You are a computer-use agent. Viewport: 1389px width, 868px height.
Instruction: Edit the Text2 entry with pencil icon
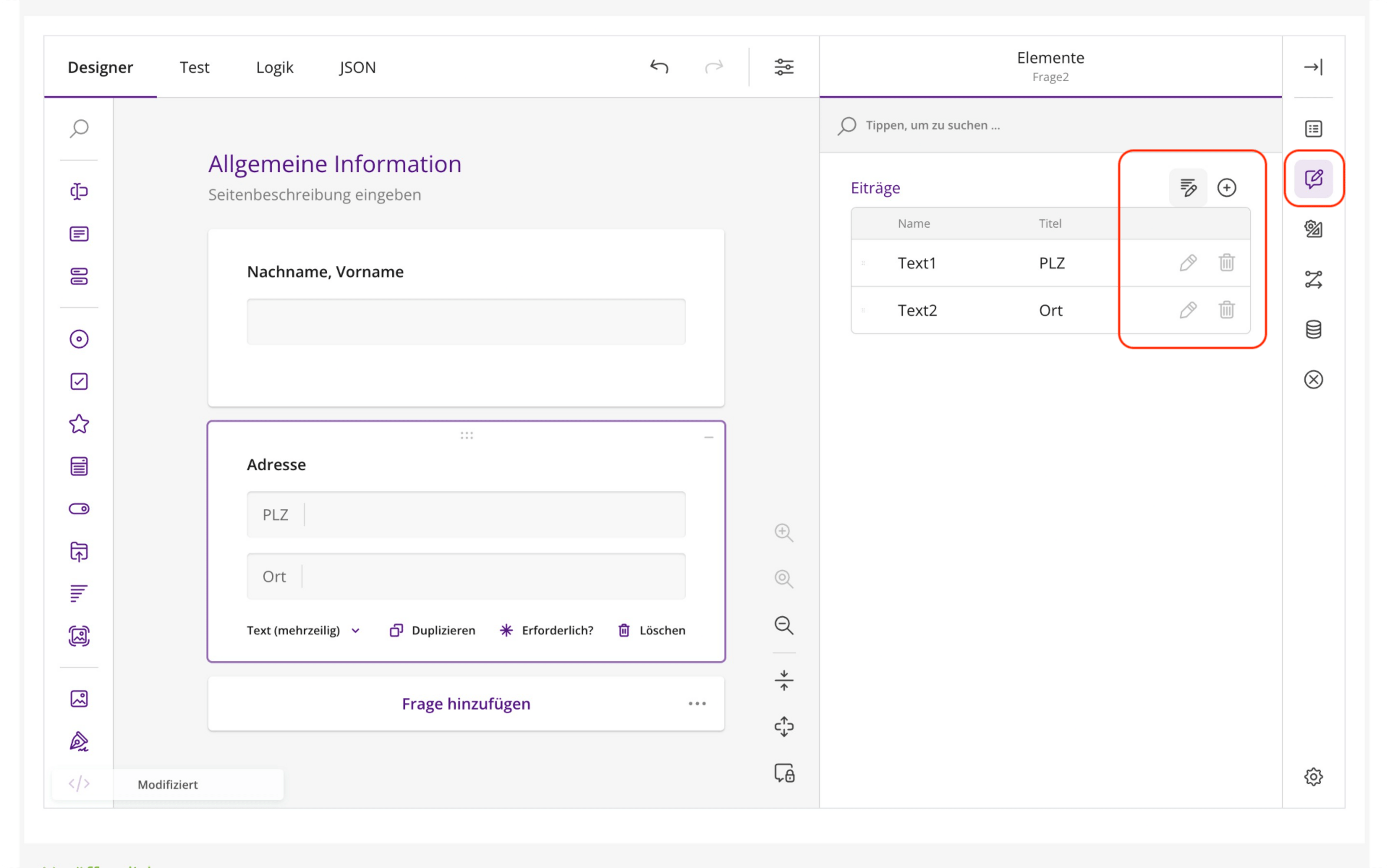(x=1188, y=310)
